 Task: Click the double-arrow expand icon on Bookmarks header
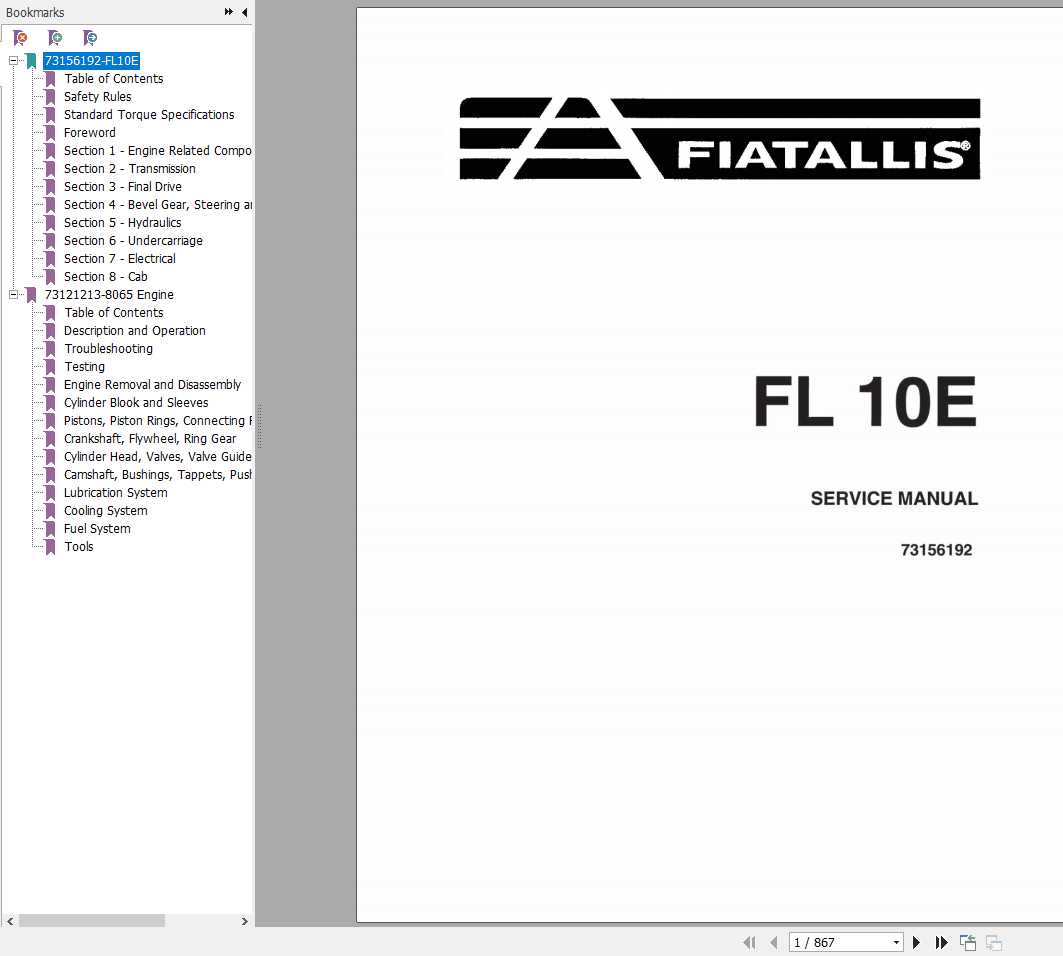(228, 12)
